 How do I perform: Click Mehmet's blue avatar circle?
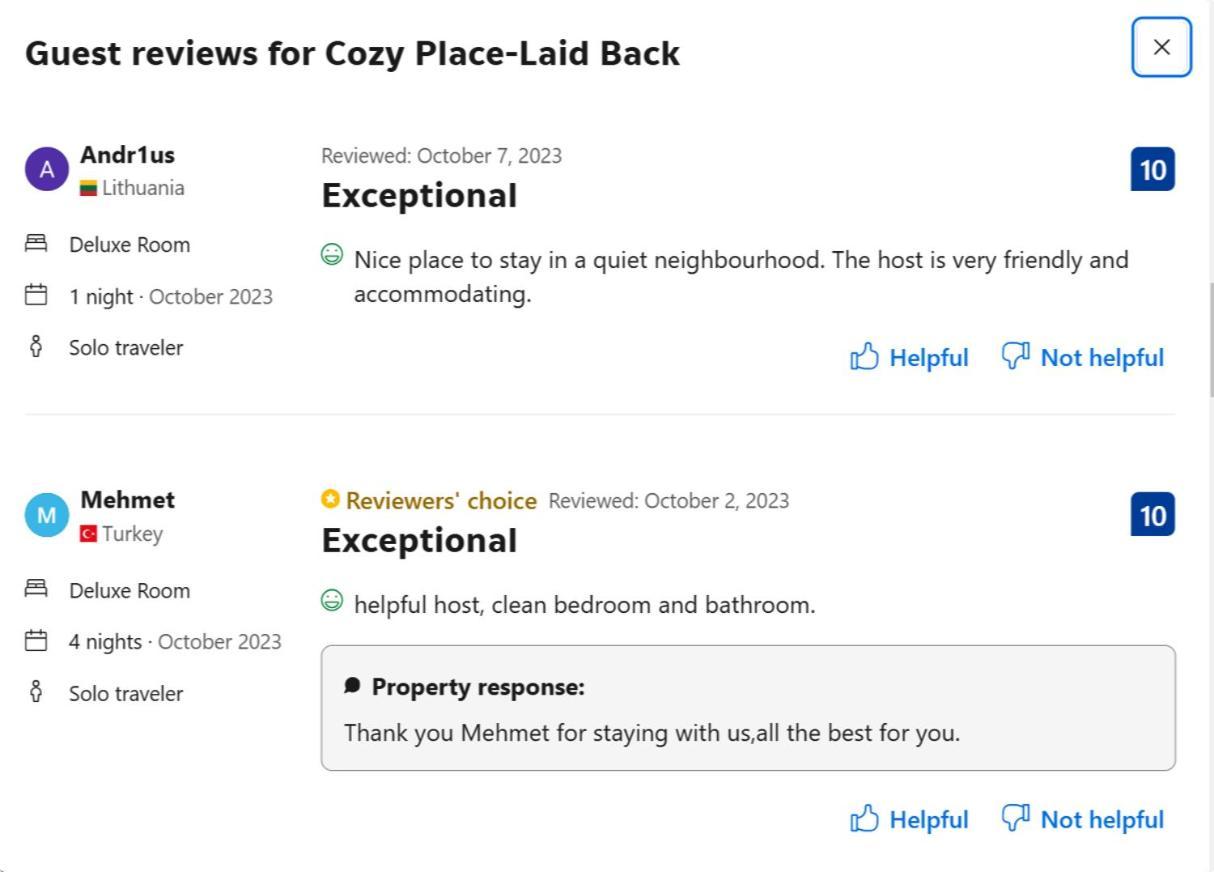(x=47, y=515)
